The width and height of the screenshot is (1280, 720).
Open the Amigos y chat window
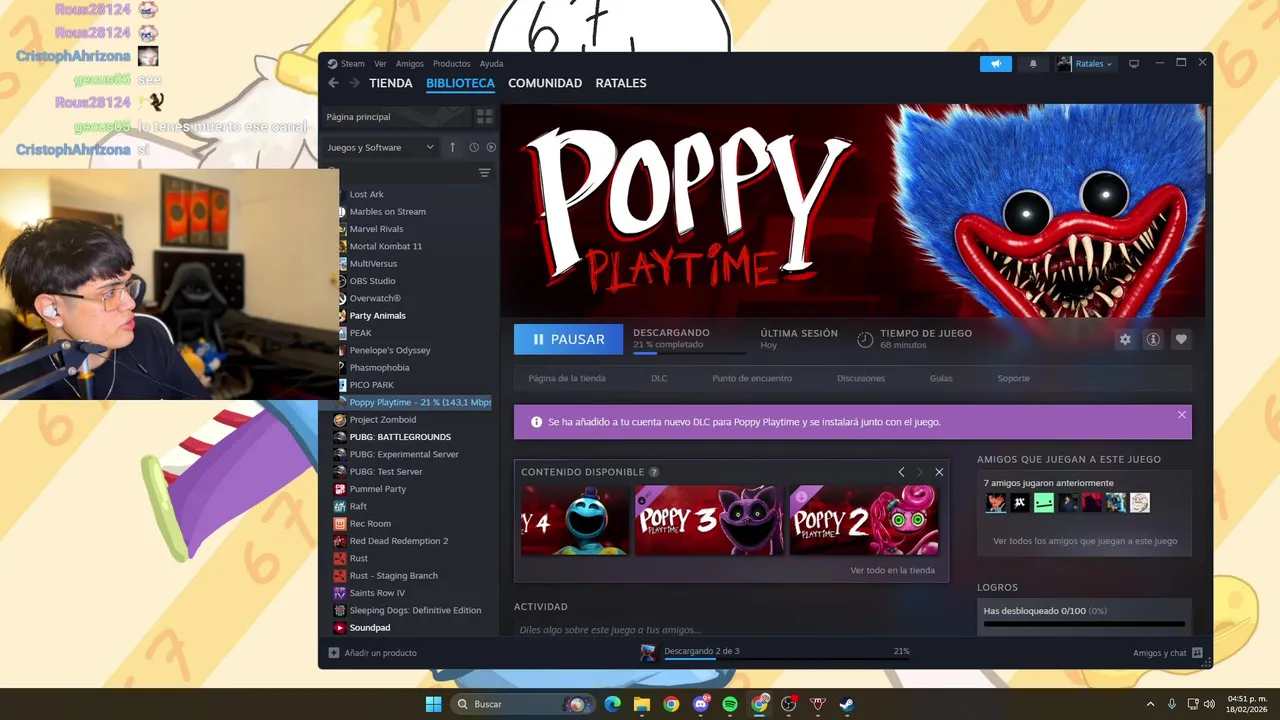point(1167,653)
